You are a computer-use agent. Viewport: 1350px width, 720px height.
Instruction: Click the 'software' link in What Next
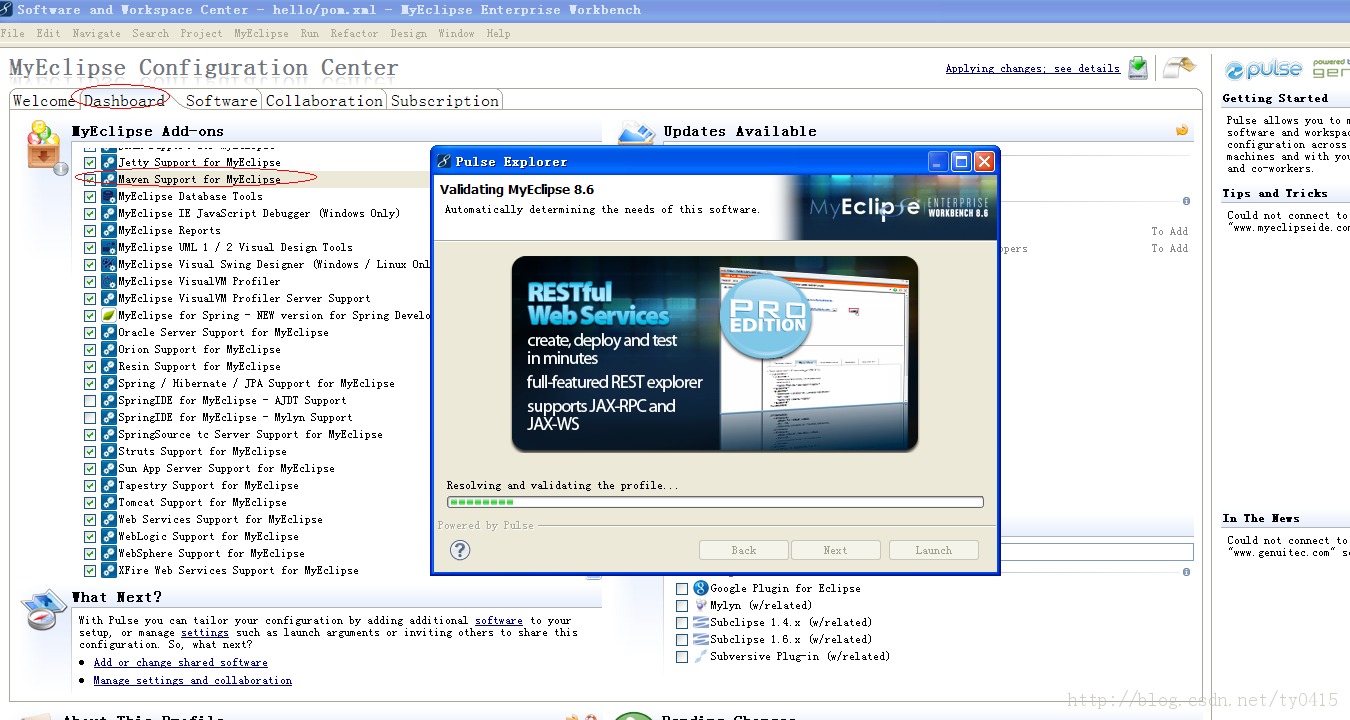tap(499, 620)
